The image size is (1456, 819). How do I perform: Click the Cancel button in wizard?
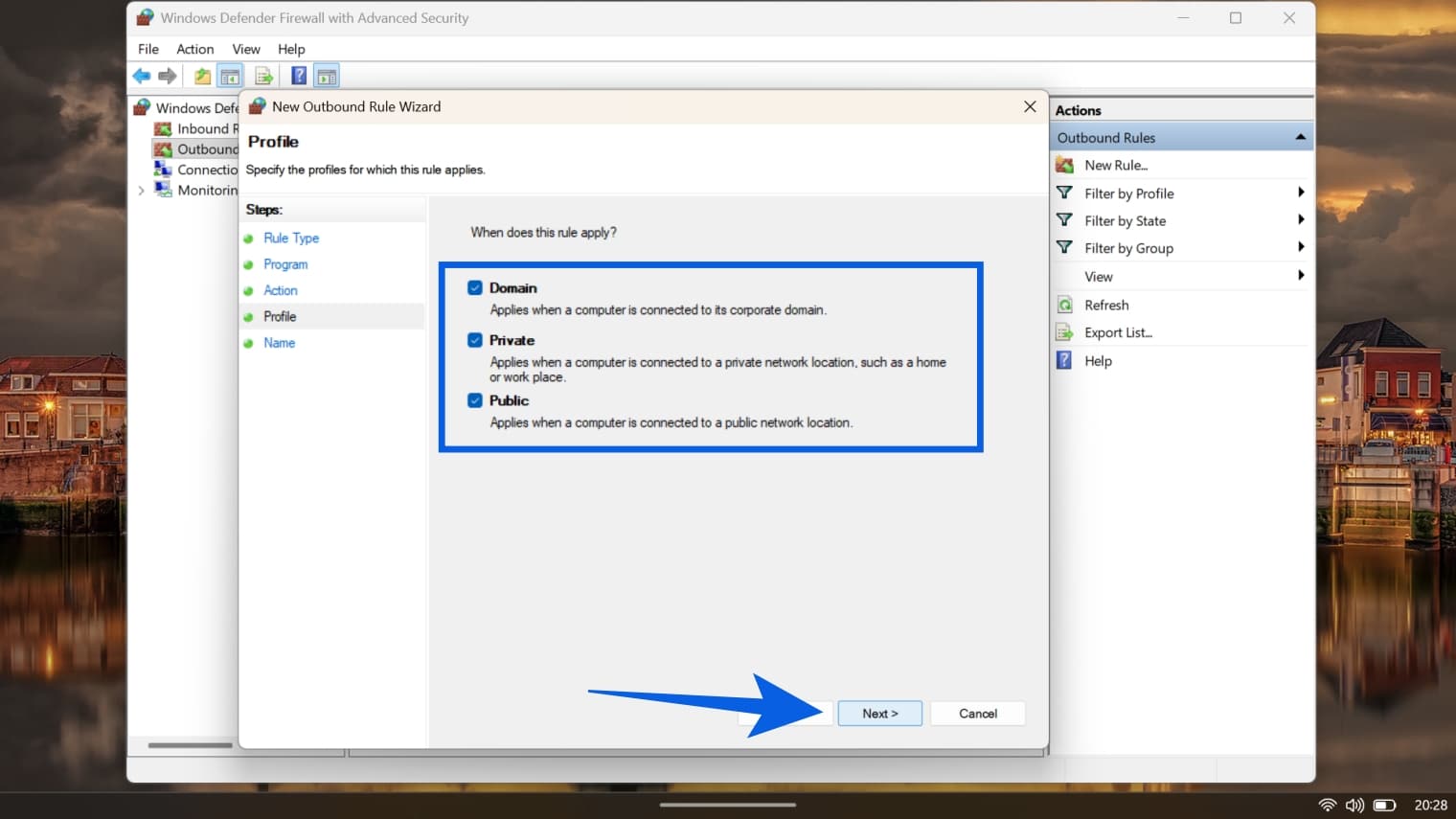pos(978,714)
